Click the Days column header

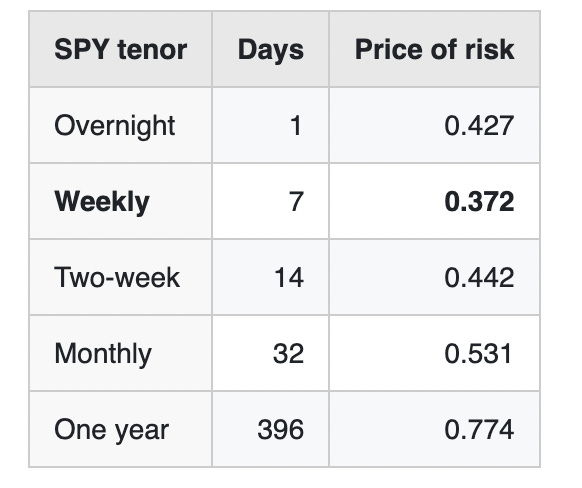(271, 49)
